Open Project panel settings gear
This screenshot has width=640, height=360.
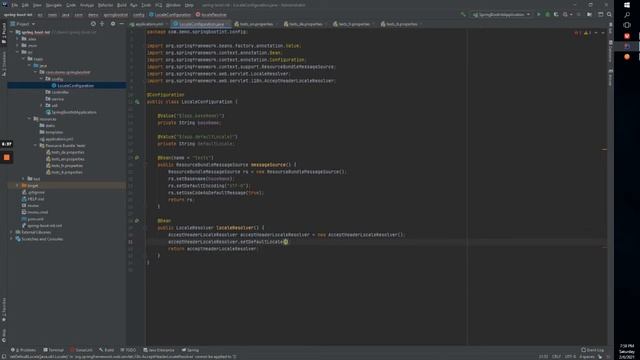click(x=113, y=24)
